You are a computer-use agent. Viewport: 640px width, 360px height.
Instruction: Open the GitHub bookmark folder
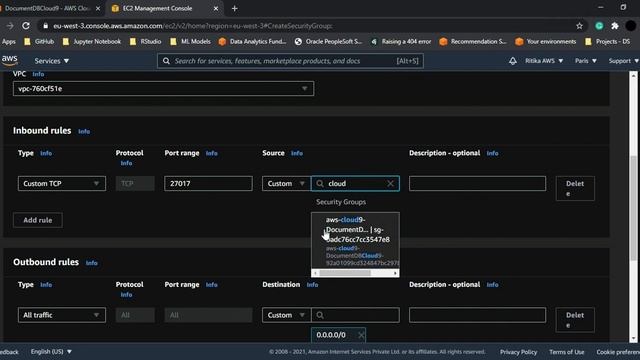(x=39, y=41)
